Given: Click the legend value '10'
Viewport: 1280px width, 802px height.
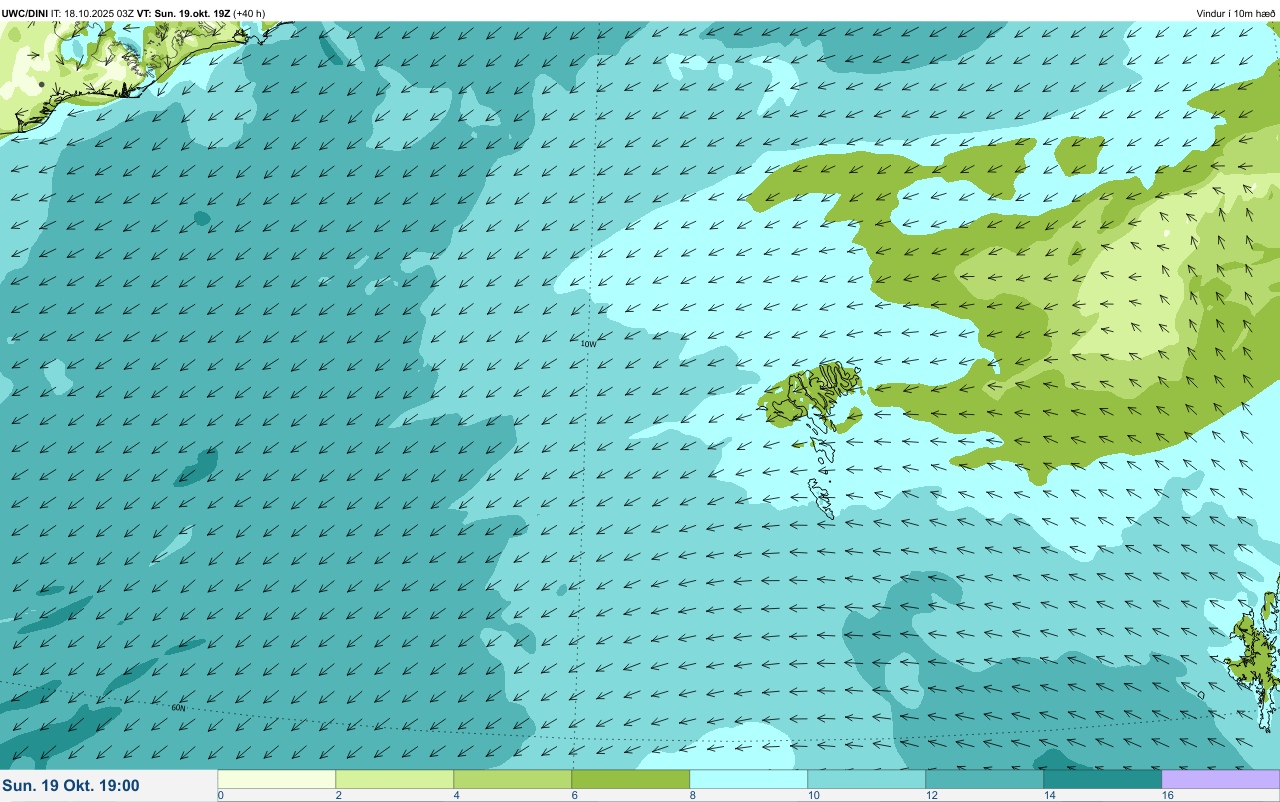Looking at the screenshot, I should pyautogui.click(x=813, y=795).
